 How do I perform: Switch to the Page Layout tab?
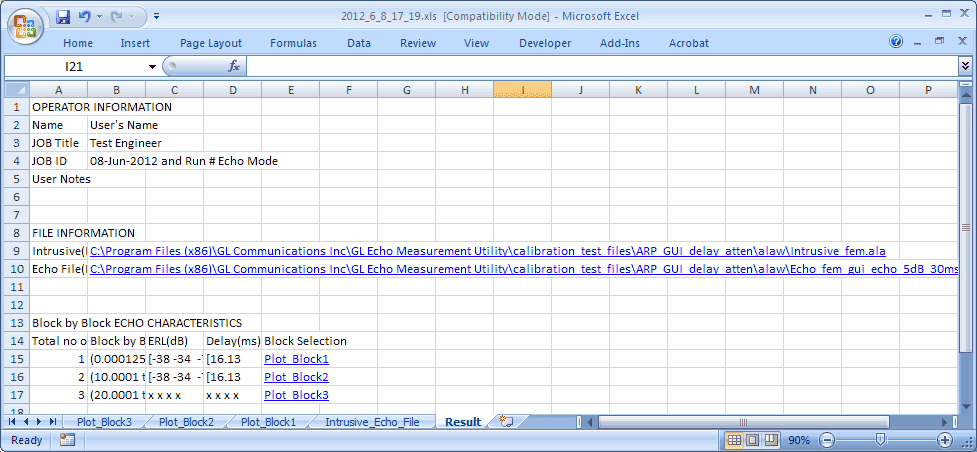point(211,43)
